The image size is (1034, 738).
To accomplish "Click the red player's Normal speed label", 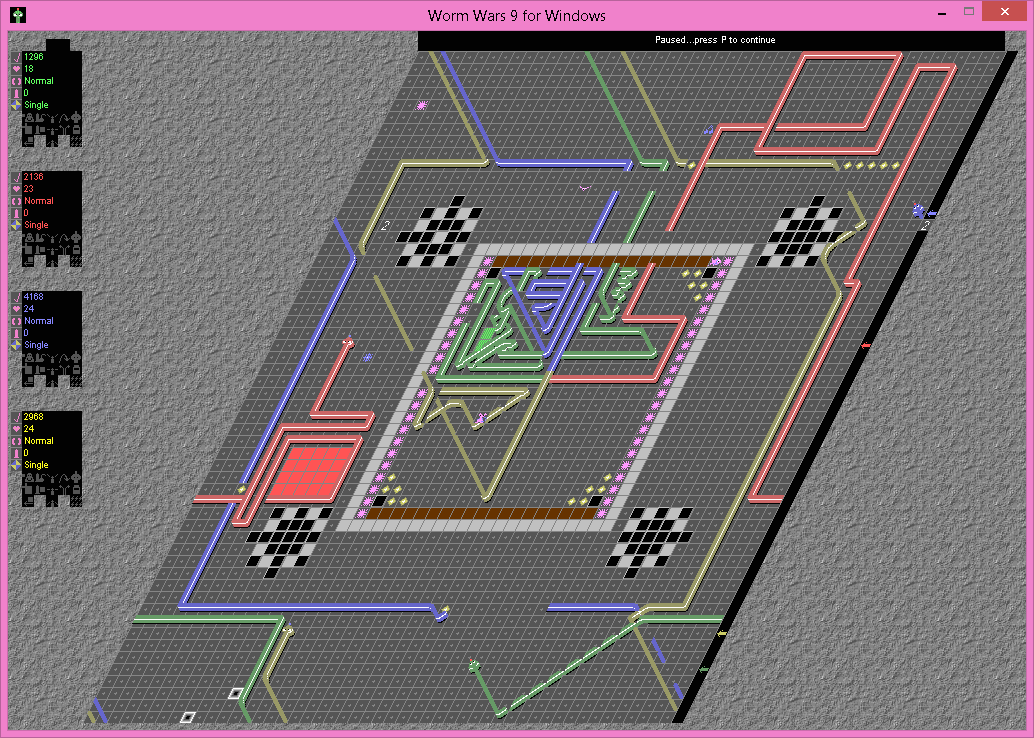I will pyautogui.click(x=39, y=201).
